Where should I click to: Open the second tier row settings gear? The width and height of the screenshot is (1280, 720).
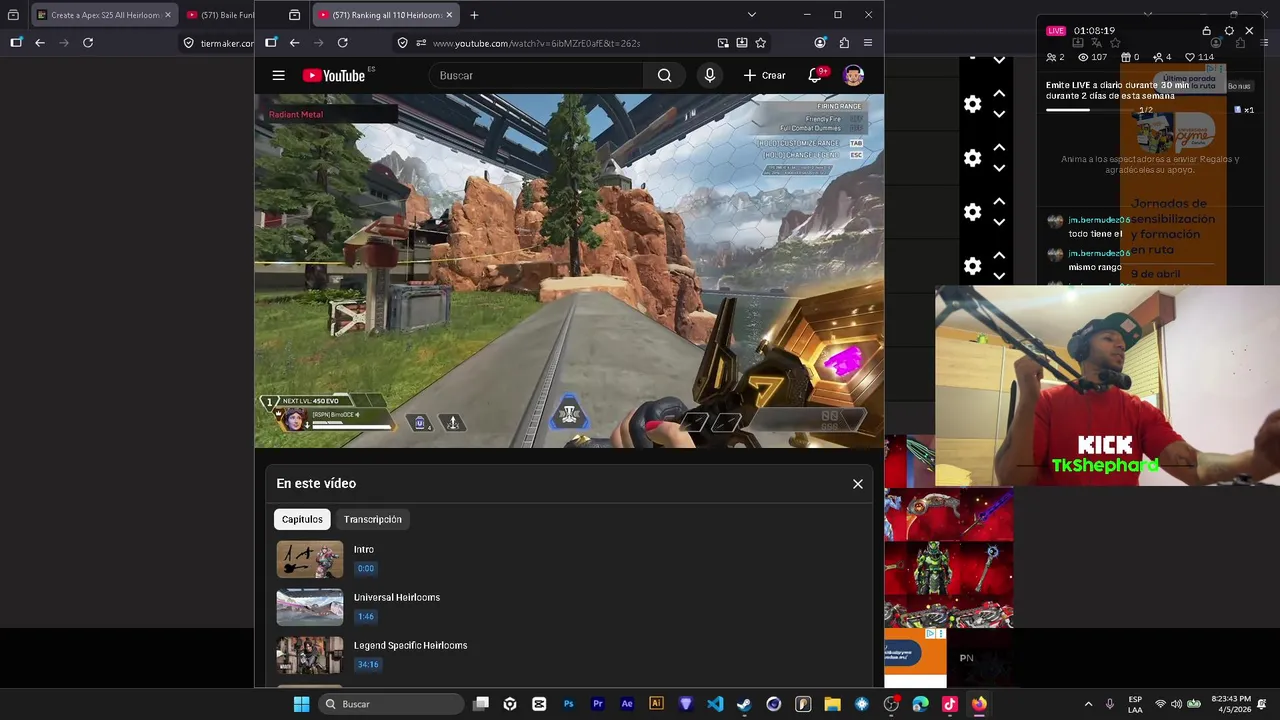click(x=972, y=158)
